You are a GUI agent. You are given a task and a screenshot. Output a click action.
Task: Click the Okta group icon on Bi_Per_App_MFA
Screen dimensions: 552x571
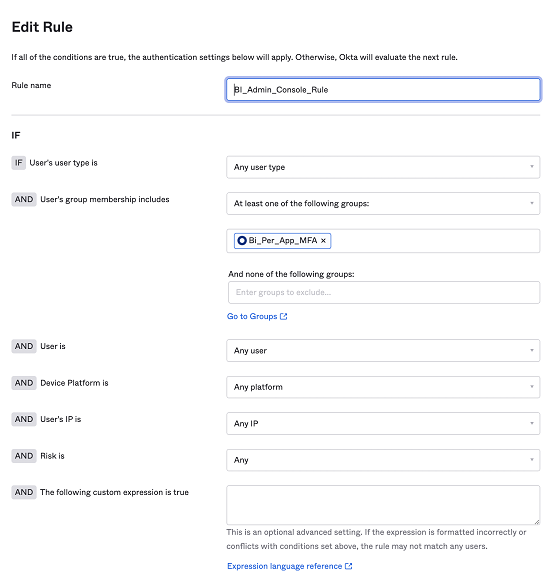[x=242, y=241]
